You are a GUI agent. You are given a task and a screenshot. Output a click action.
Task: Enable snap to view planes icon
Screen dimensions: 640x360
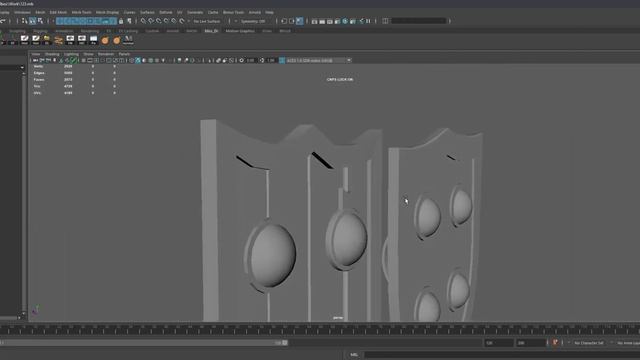tap(174, 21)
